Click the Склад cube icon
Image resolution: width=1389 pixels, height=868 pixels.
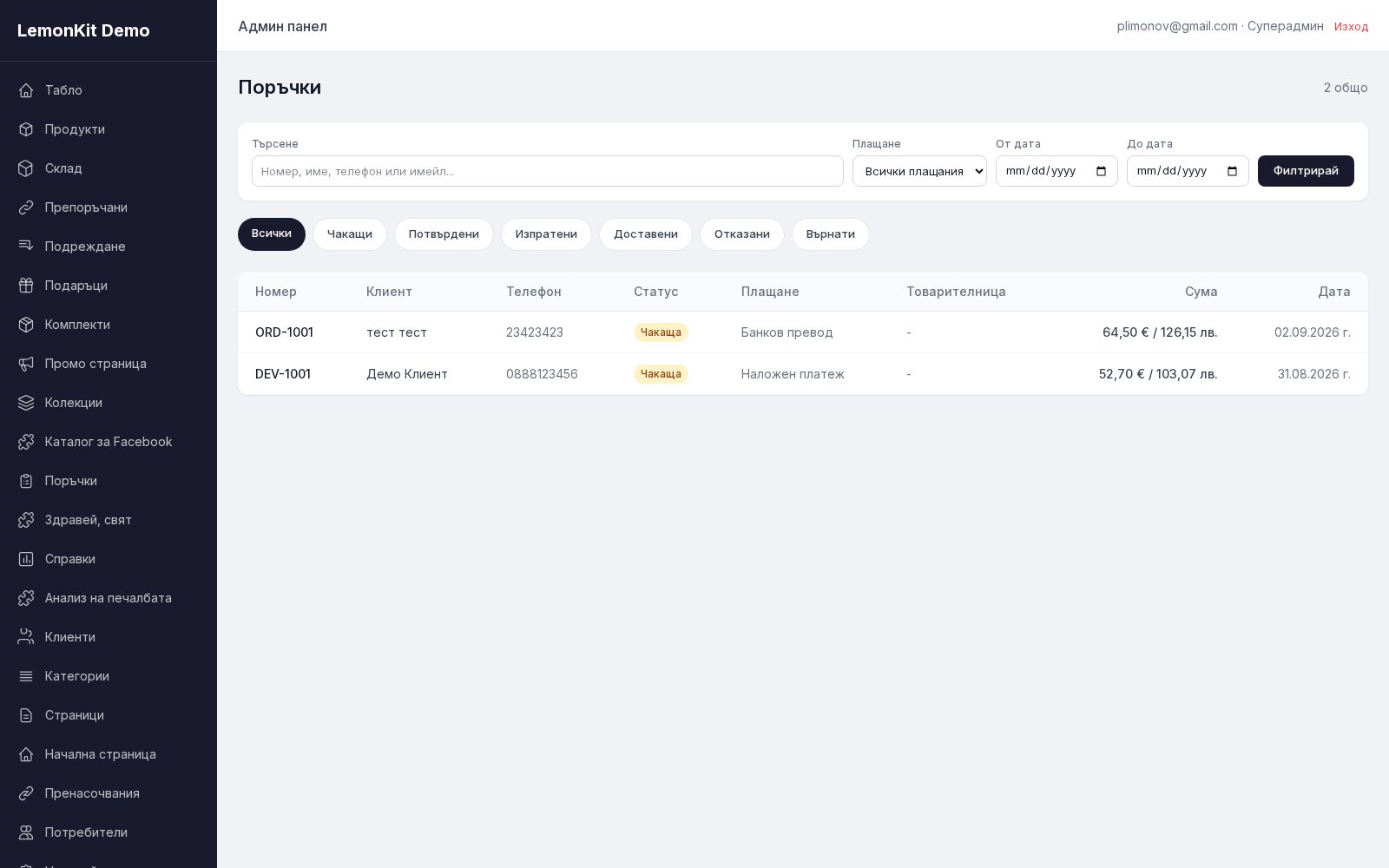(26, 168)
